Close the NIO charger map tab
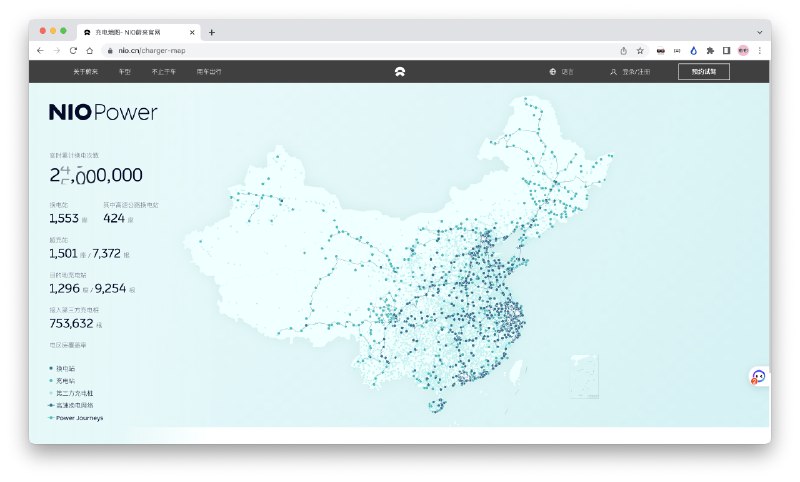 [x=192, y=32]
